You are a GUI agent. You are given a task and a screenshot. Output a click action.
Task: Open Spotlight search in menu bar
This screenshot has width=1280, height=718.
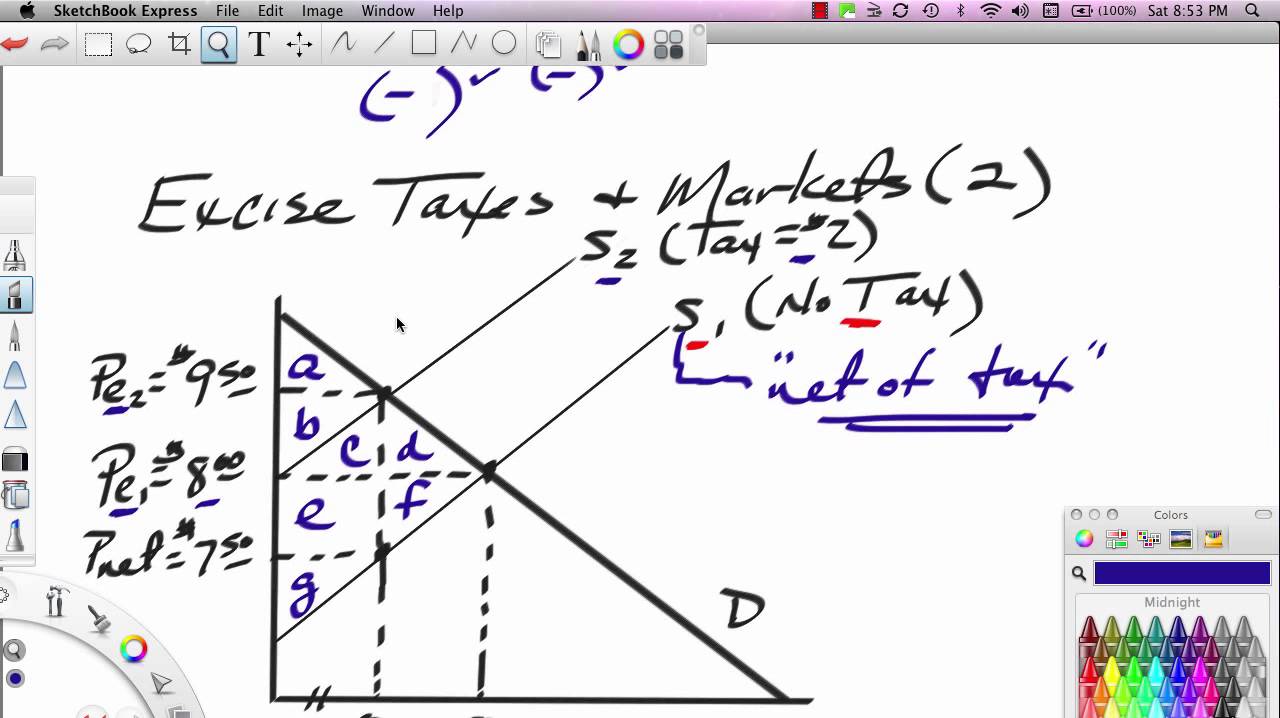tap(1252, 10)
